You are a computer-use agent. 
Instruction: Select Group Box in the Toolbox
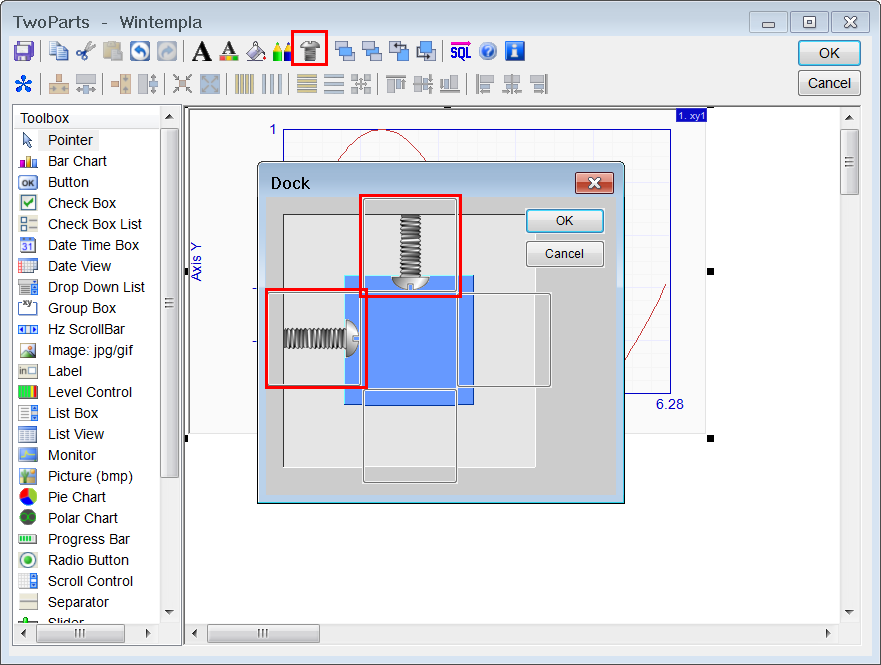81,308
